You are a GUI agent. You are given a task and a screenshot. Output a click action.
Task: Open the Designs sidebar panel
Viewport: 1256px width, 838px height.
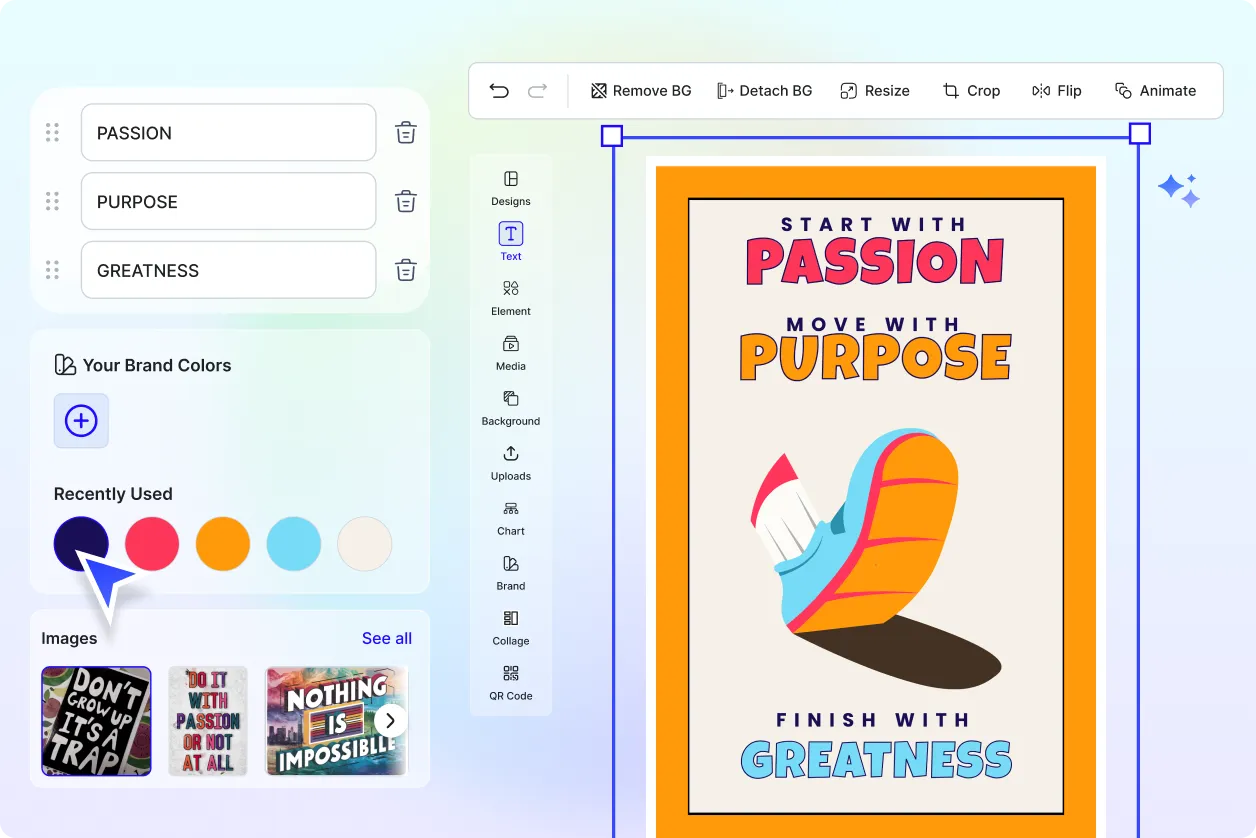(x=511, y=187)
